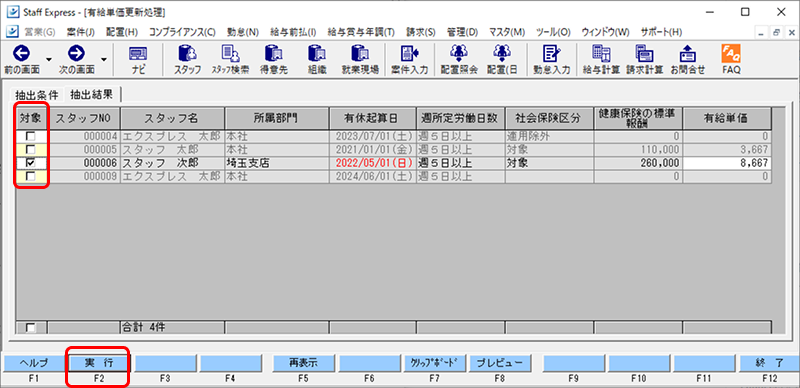Open the 案件(J) menu
Screen dimensions: 800x388
[x=81, y=32]
